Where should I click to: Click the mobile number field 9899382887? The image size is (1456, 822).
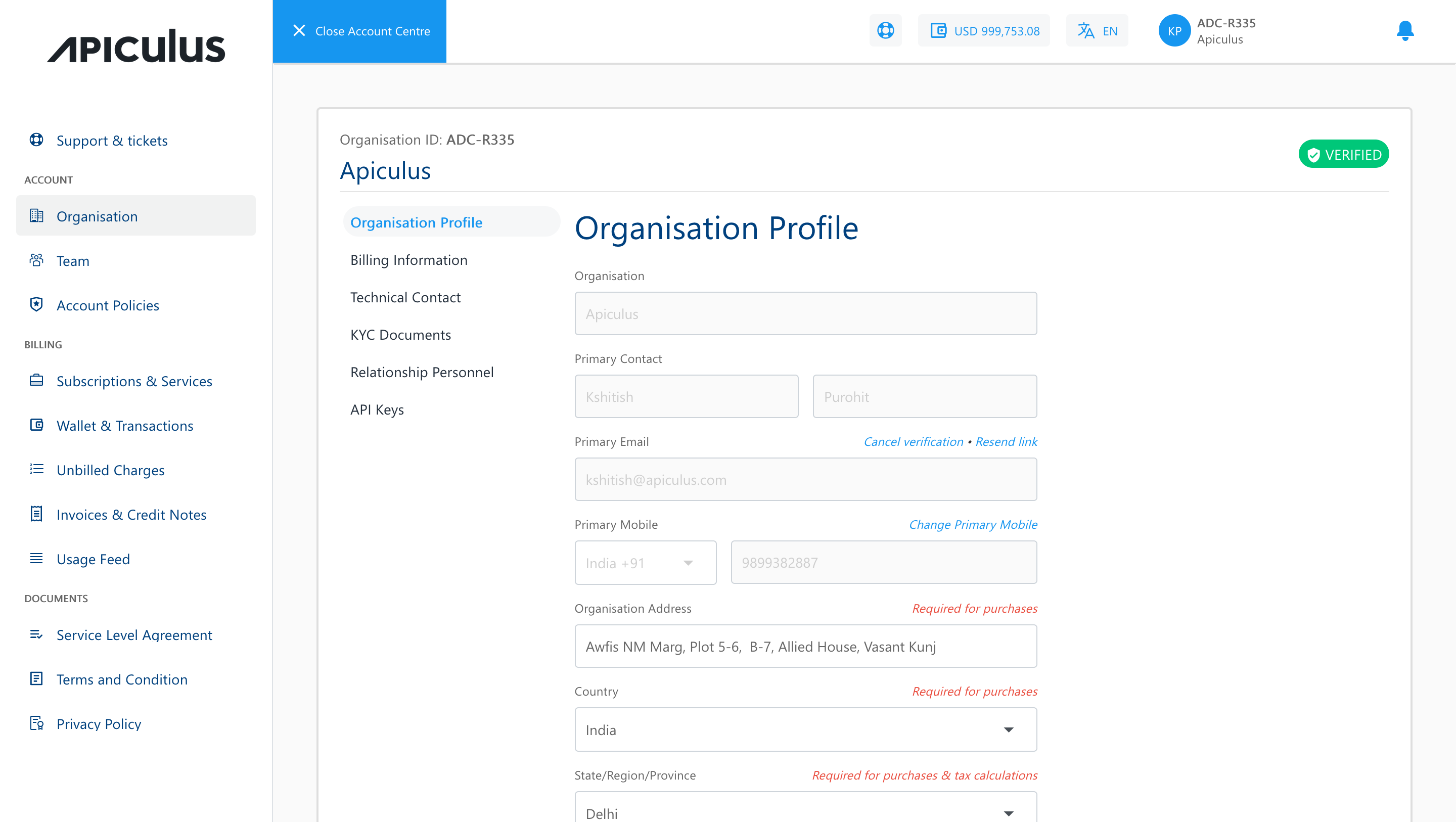(x=883, y=563)
